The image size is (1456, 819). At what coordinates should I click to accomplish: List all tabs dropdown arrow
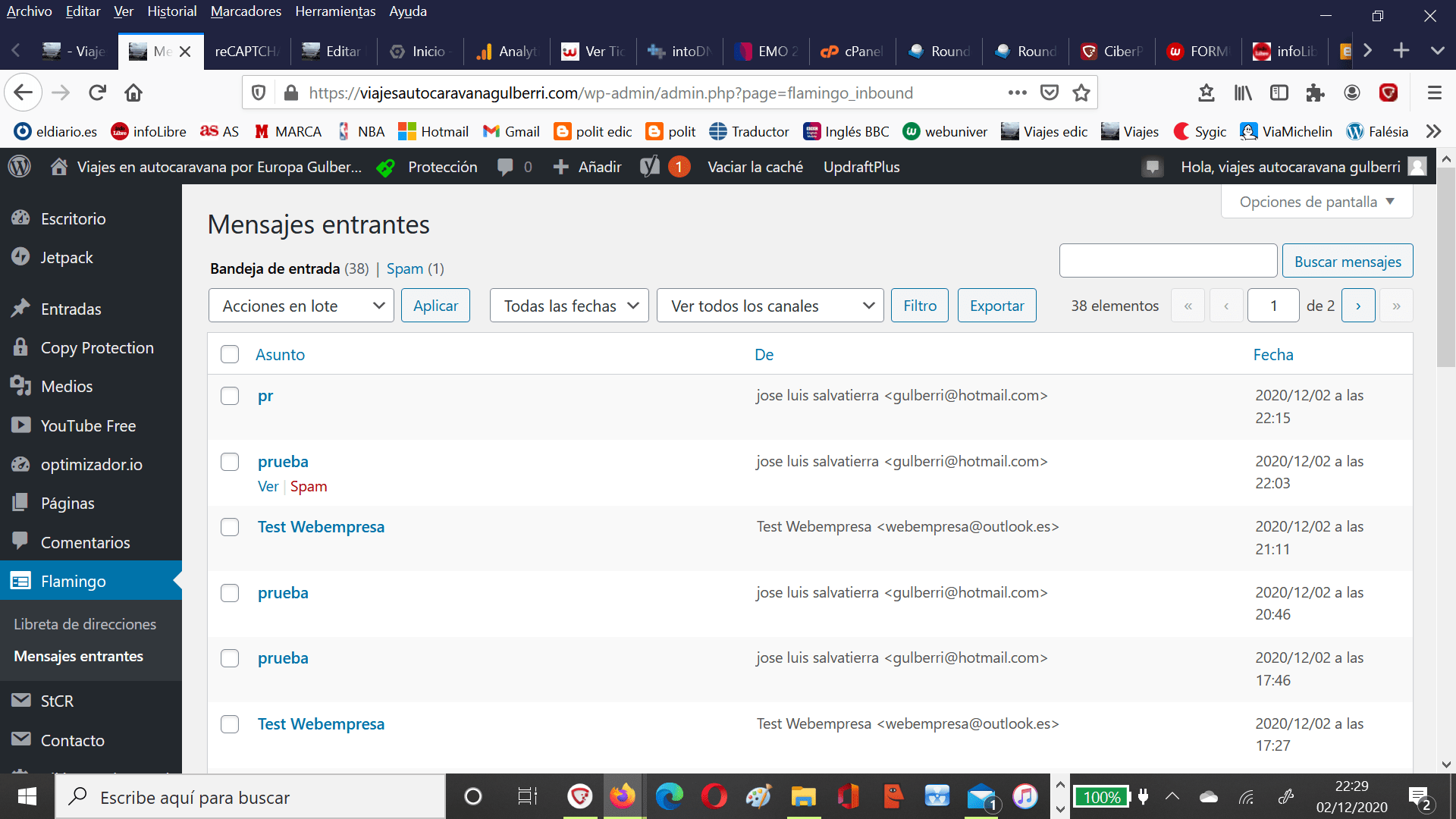(x=1438, y=51)
